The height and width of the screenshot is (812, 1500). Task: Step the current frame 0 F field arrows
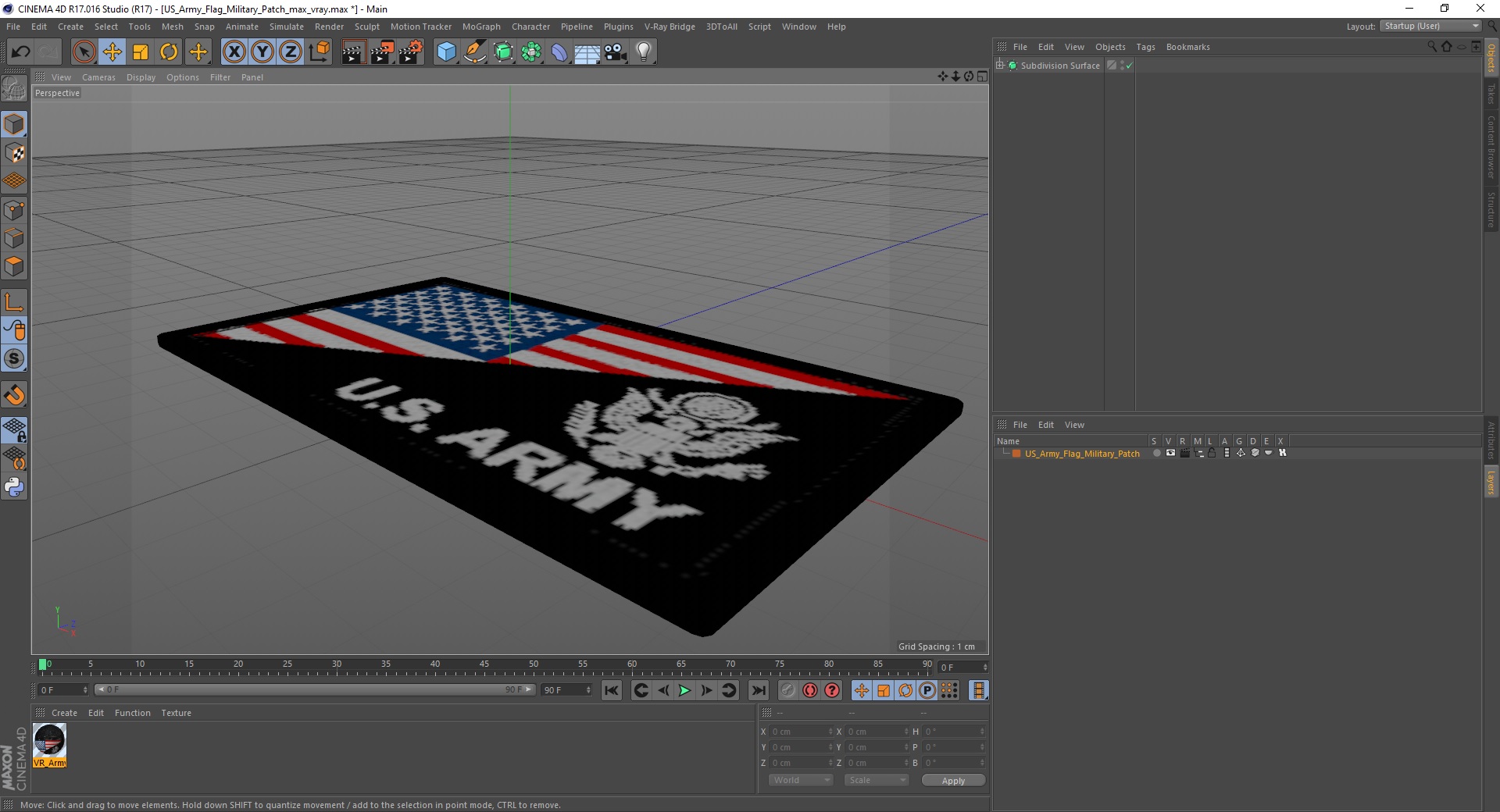[85, 690]
